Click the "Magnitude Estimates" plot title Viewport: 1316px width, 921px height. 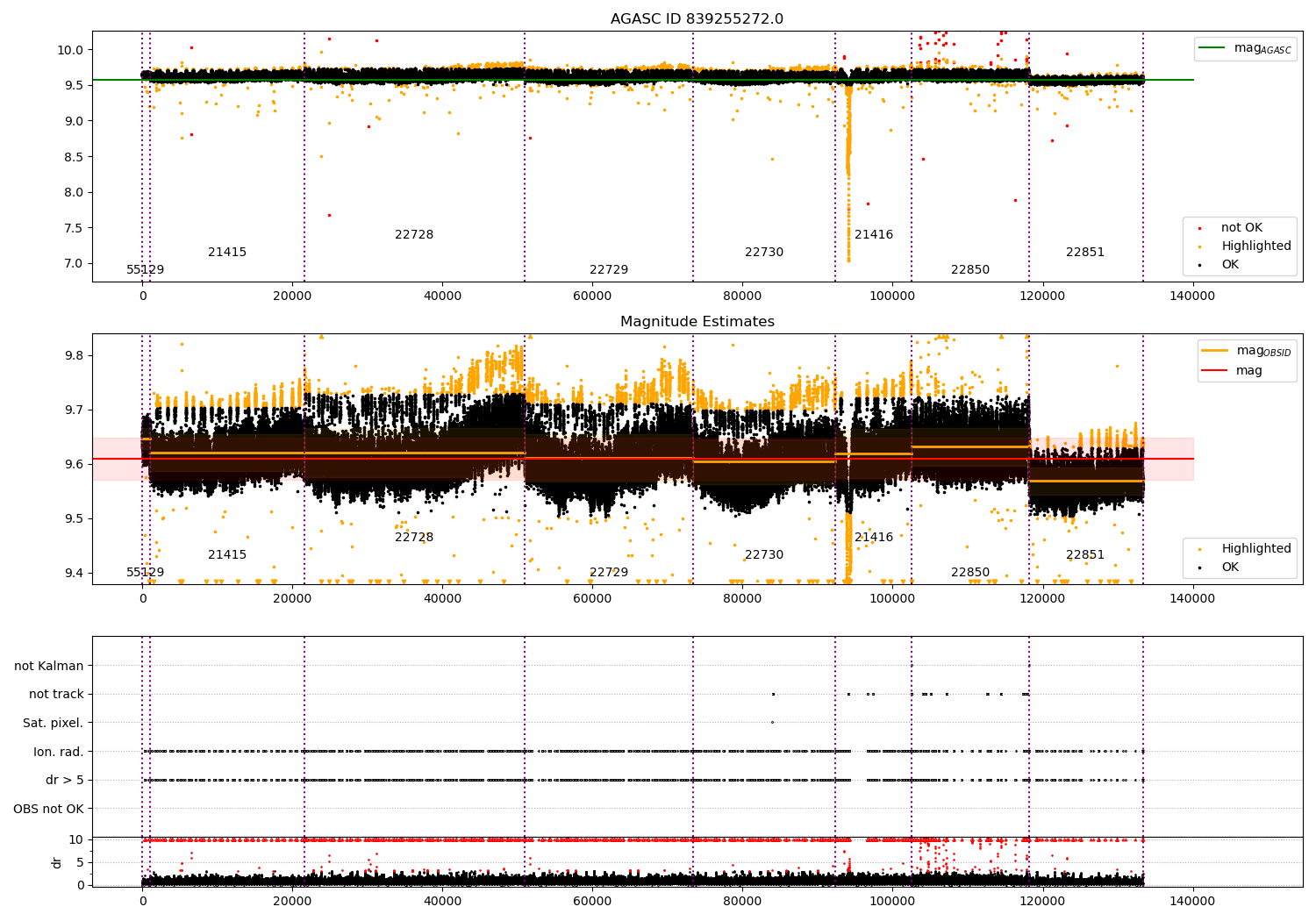tap(697, 322)
